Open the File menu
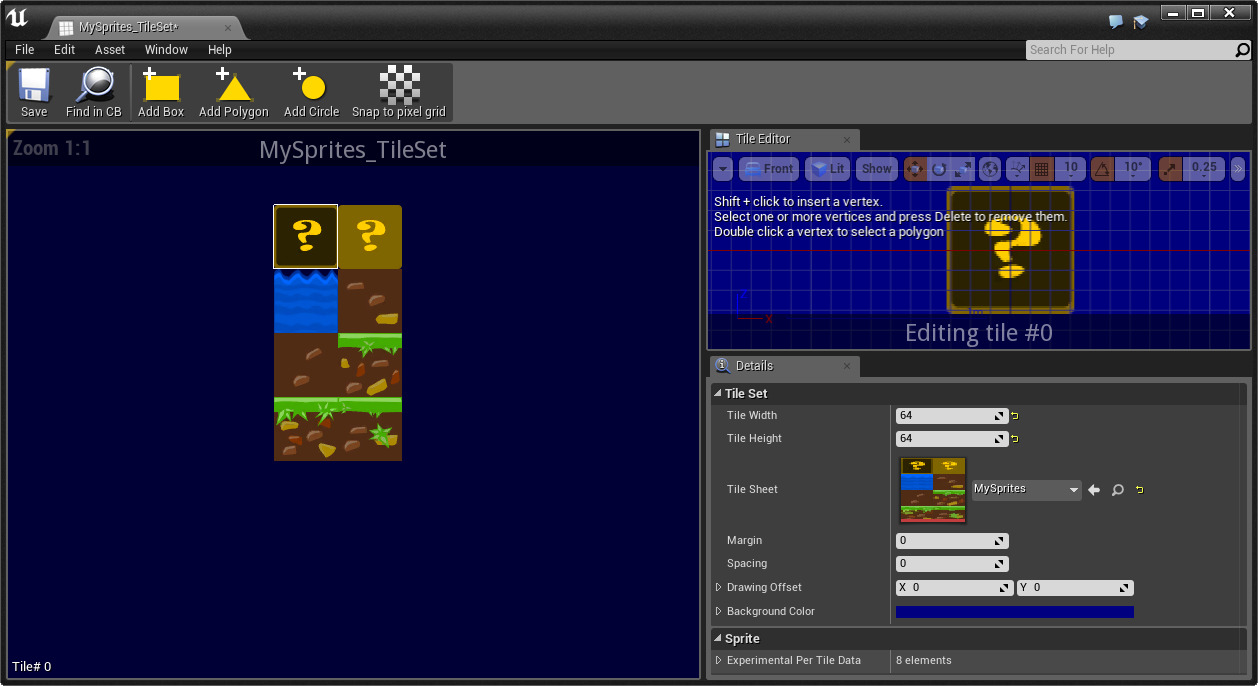Viewport: 1258px width, 686px height. pyautogui.click(x=25, y=49)
